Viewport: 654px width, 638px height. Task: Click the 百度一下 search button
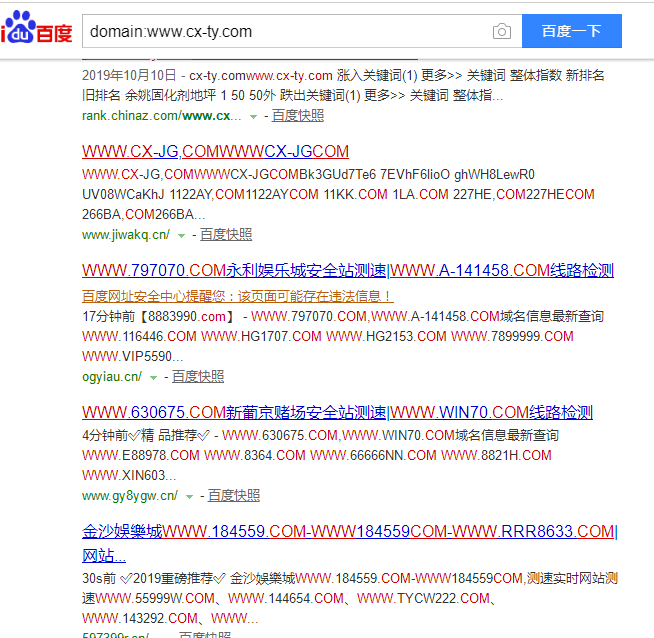(571, 31)
